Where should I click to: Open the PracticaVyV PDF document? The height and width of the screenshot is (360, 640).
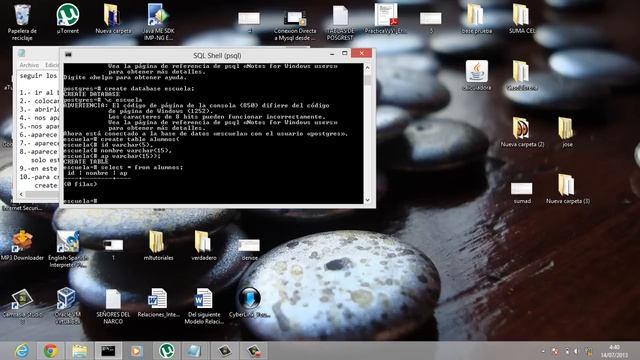tap(386, 18)
